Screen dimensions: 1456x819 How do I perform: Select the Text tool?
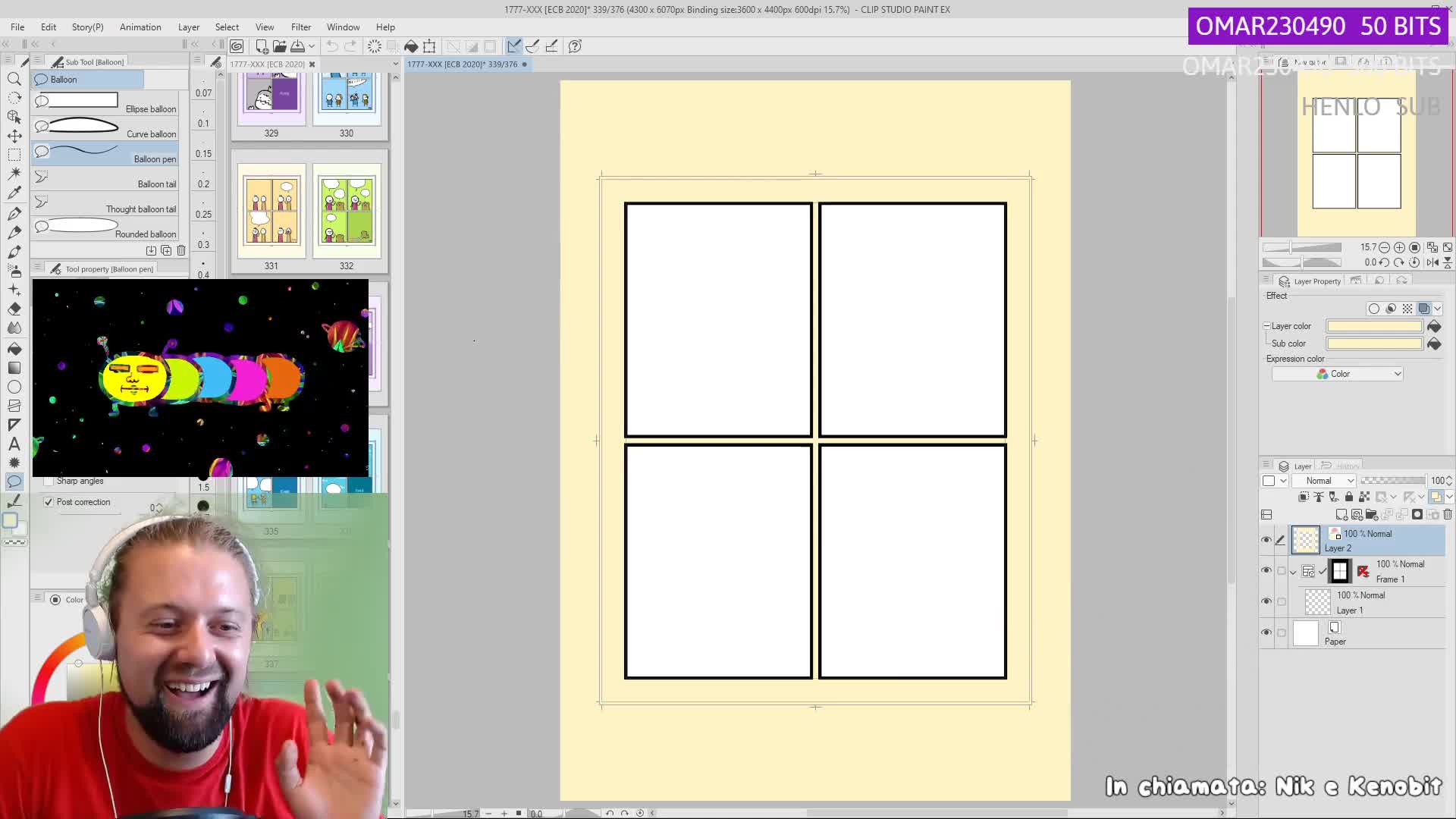click(x=14, y=444)
